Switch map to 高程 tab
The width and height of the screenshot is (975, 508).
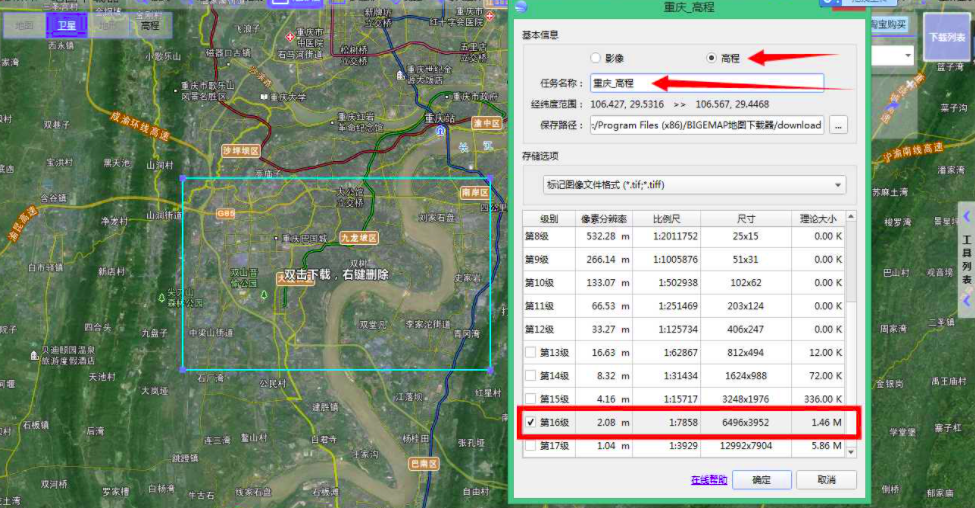tap(150, 25)
